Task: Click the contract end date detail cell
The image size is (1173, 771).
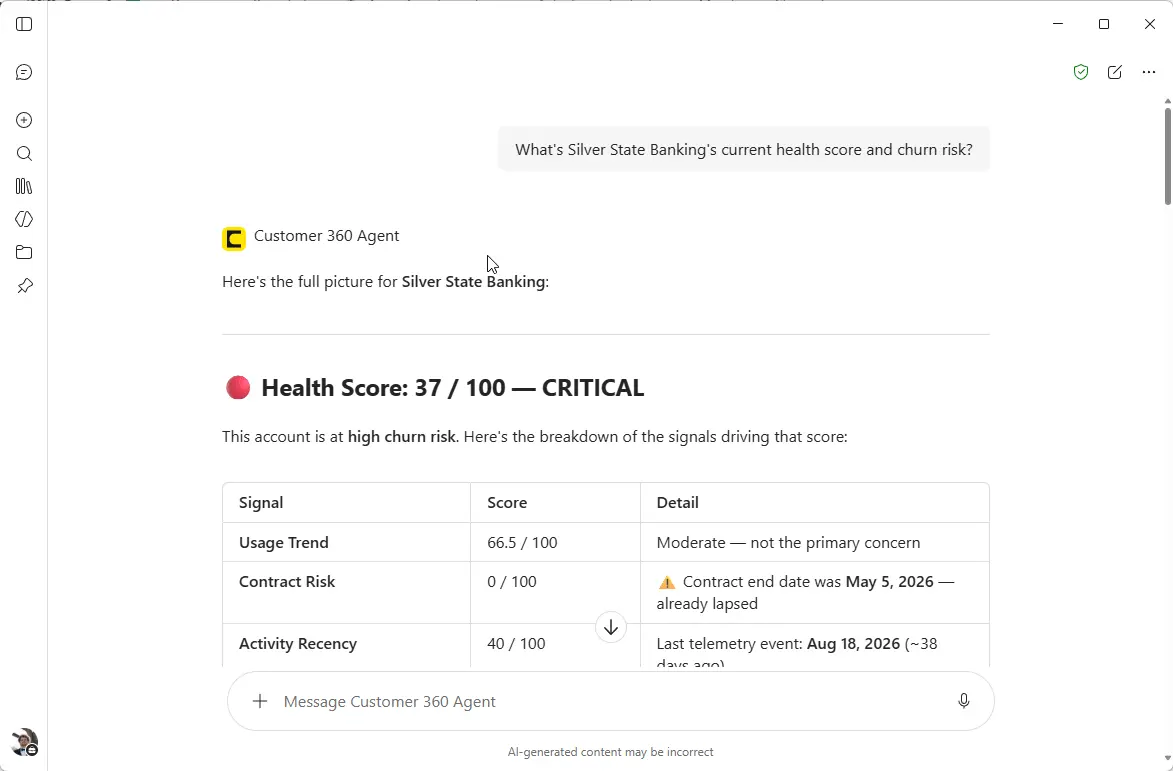Action: pos(815,592)
